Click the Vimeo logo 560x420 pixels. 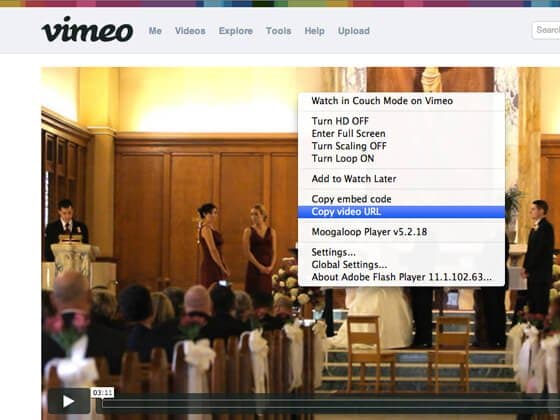[x=88, y=29]
